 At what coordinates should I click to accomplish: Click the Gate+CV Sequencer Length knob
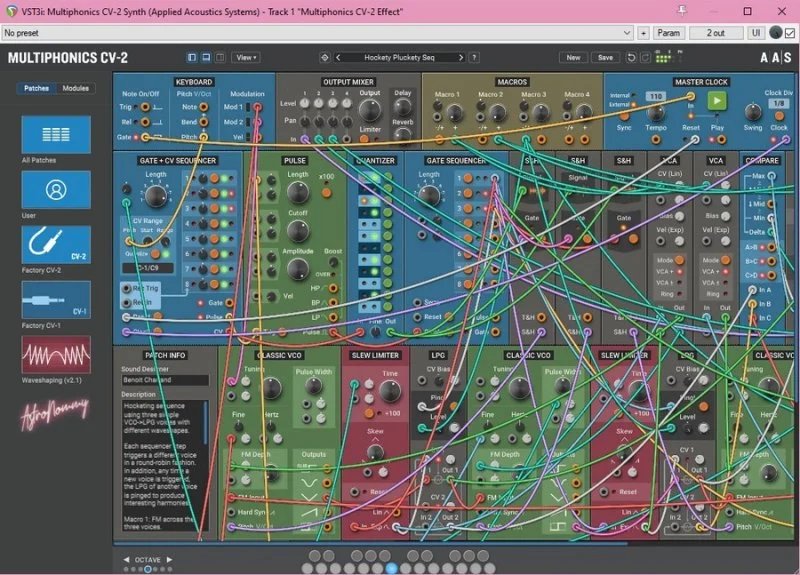pos(156,196)
